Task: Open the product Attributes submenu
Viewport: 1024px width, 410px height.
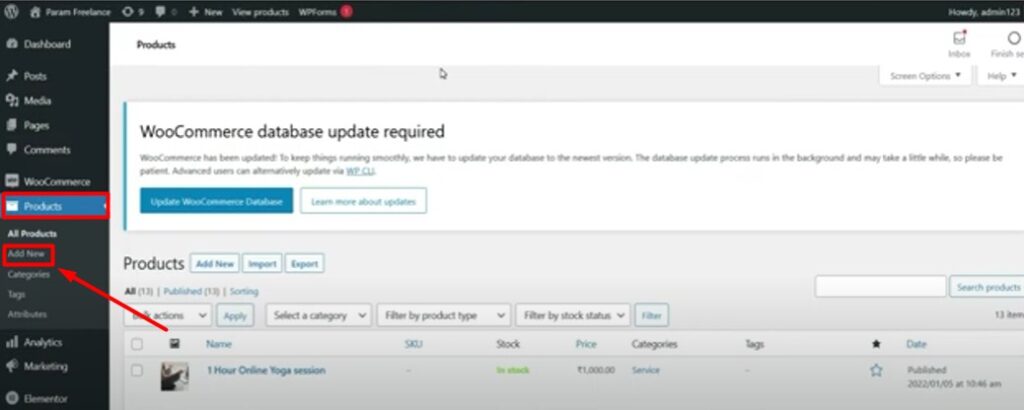Action: 27,314
